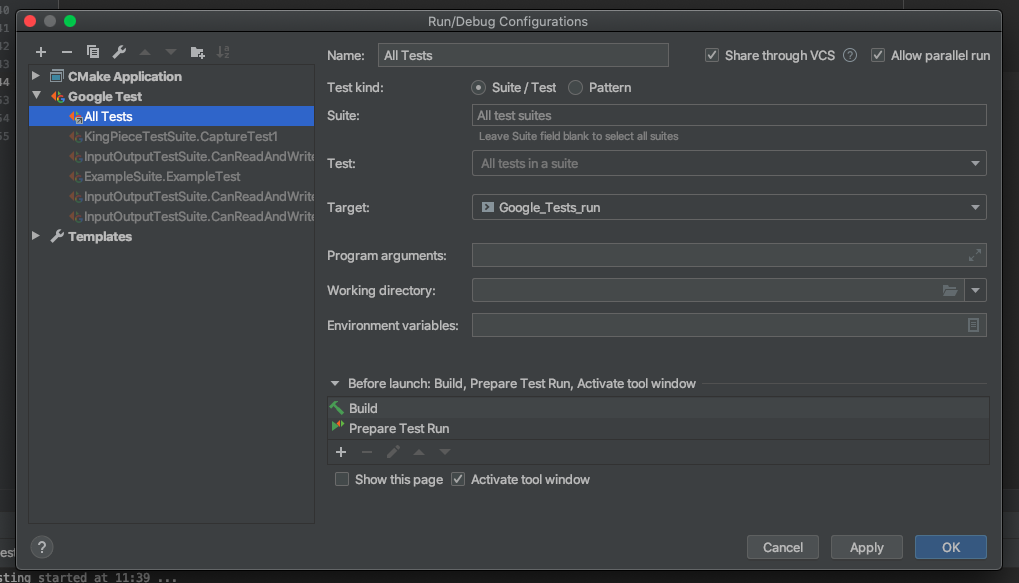Click help icon beside Share through VCS

(850, 56)
